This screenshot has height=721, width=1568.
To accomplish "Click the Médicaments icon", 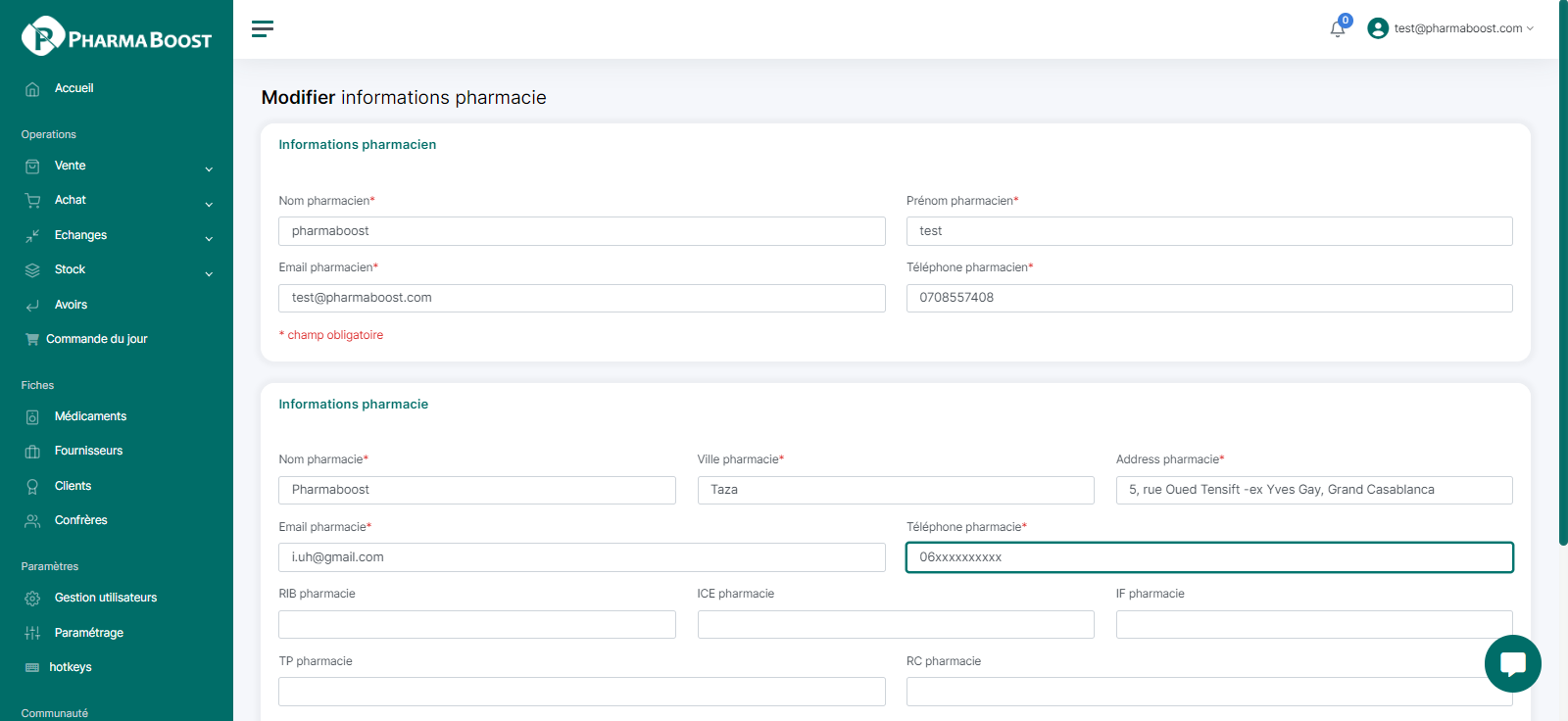I will pos(32,417).
